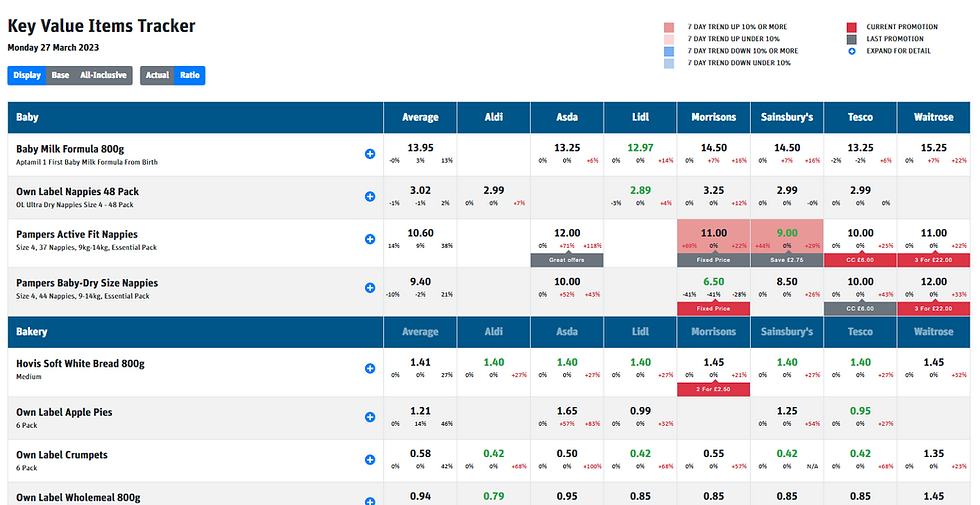
Task: Click Waitrose 3 For £22.00 tag, Active Fit row
Action: point(934,260)
